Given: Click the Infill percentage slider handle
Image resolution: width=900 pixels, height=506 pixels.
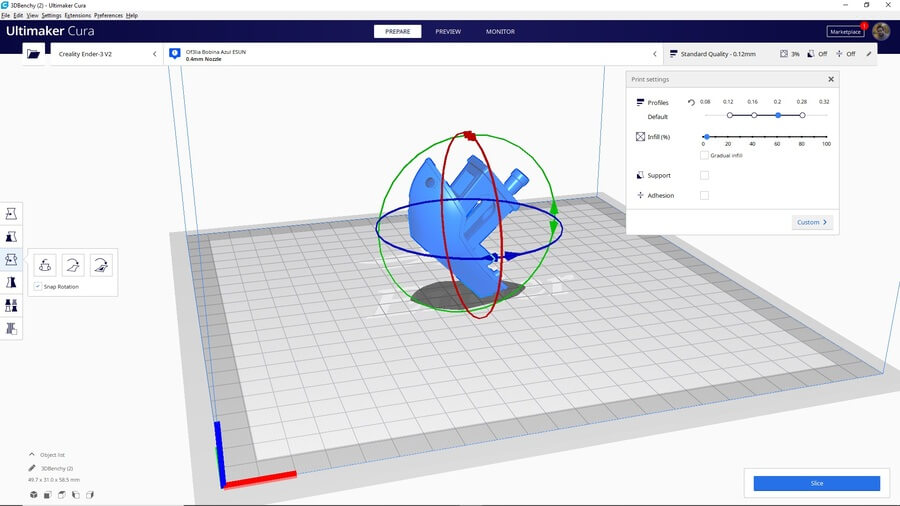Looking at the screenshot, I should point(707,137).
